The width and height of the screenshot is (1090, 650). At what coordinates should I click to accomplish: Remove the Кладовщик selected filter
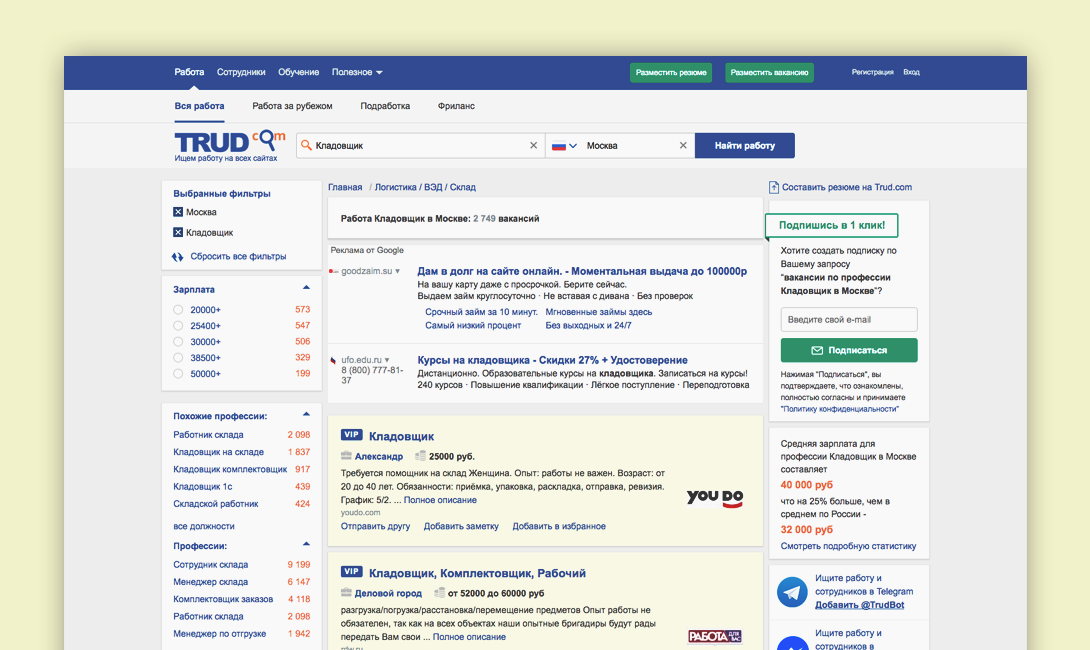[x=178, y=232]
